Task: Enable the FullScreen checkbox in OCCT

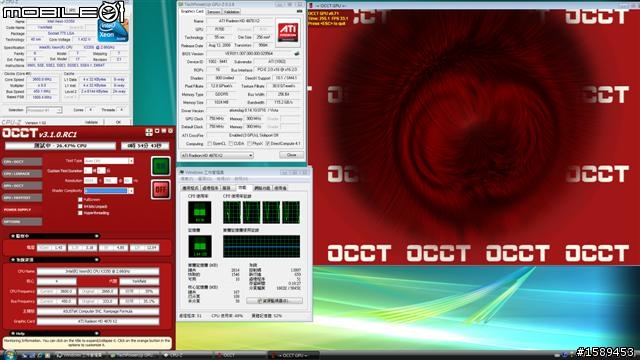Action: [80, 200]
